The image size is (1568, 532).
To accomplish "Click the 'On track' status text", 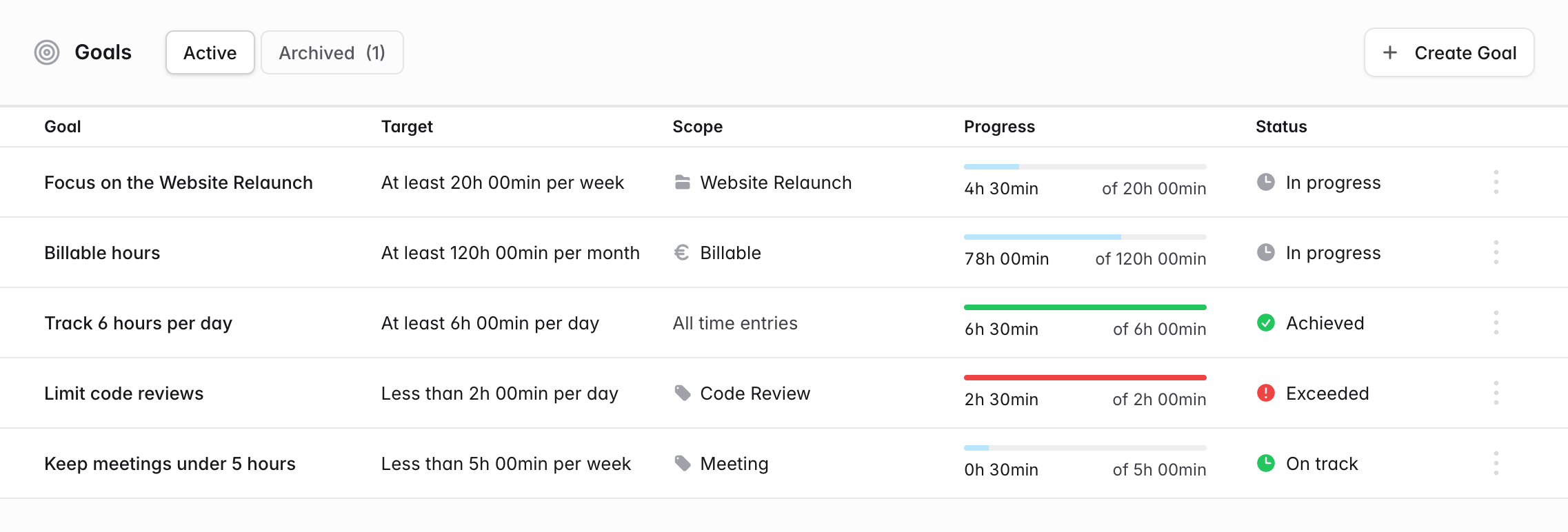I will point(1322,464).
